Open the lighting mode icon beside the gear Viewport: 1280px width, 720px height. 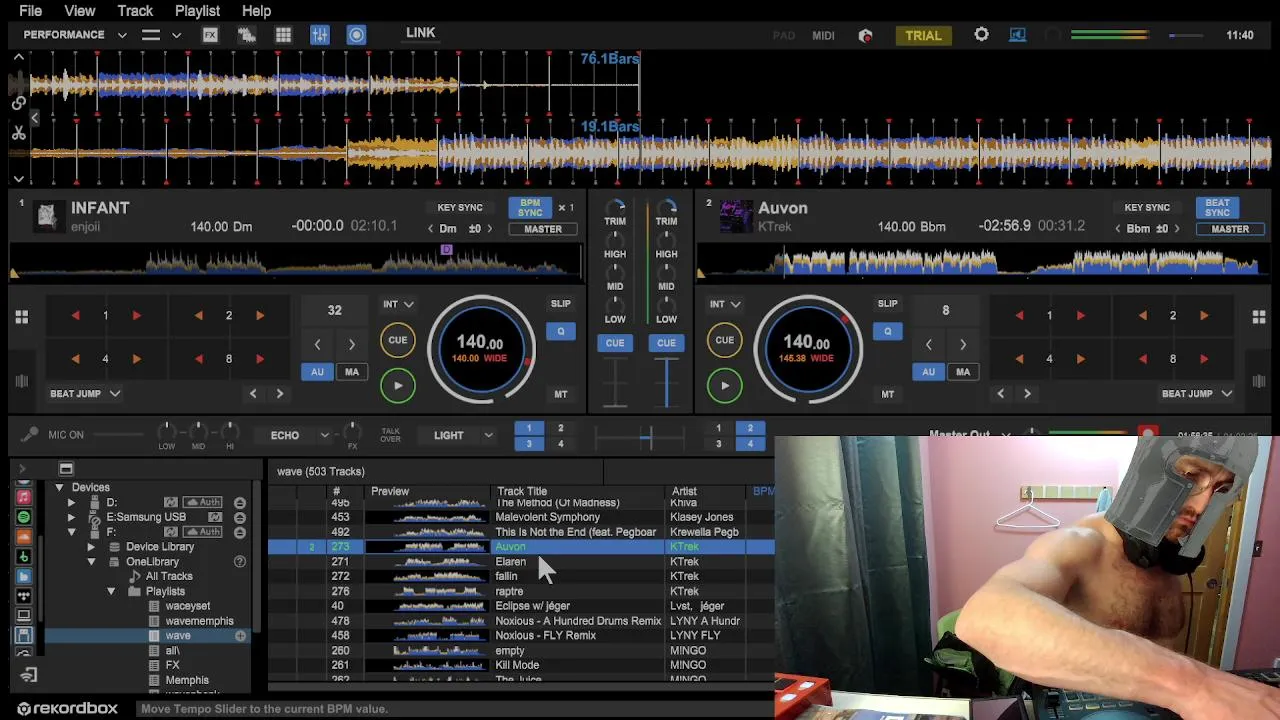click(x=1017, y=35)
